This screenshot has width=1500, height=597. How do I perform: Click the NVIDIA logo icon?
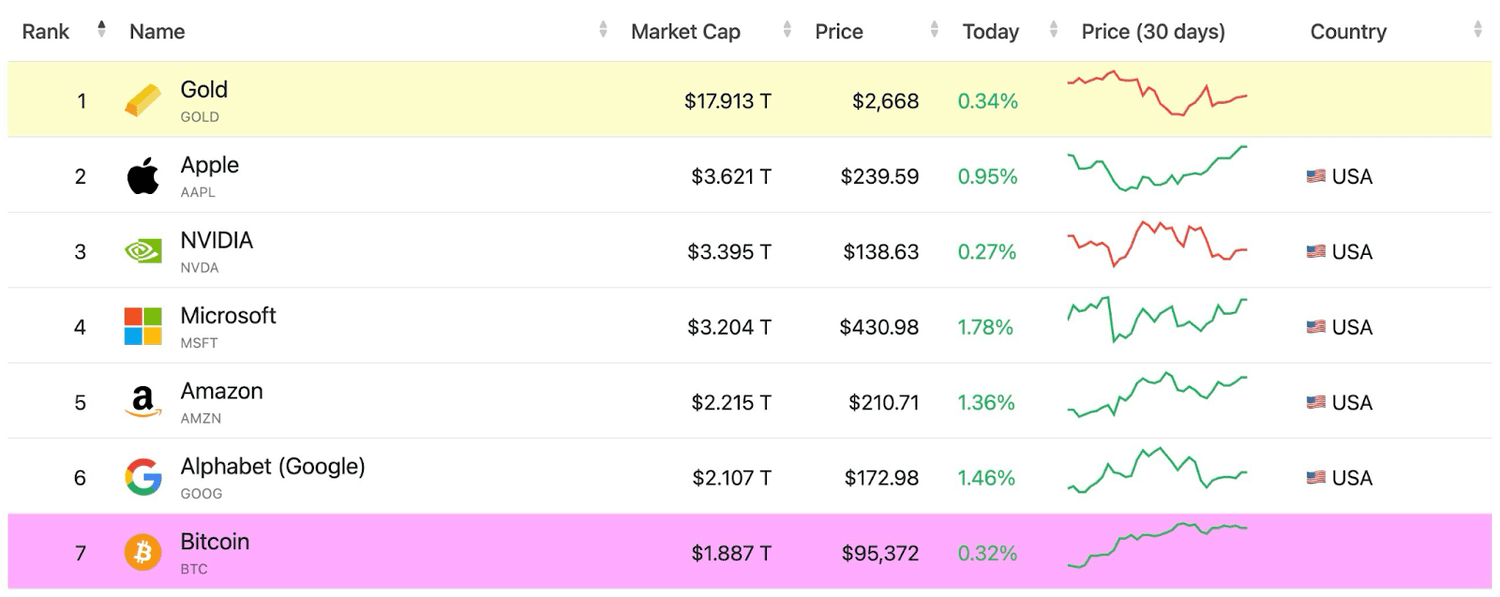coord(143,251)
